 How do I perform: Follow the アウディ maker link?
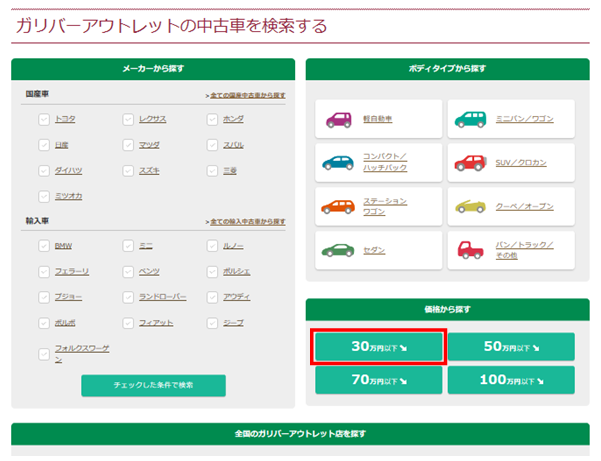click(x=237, y=297)
